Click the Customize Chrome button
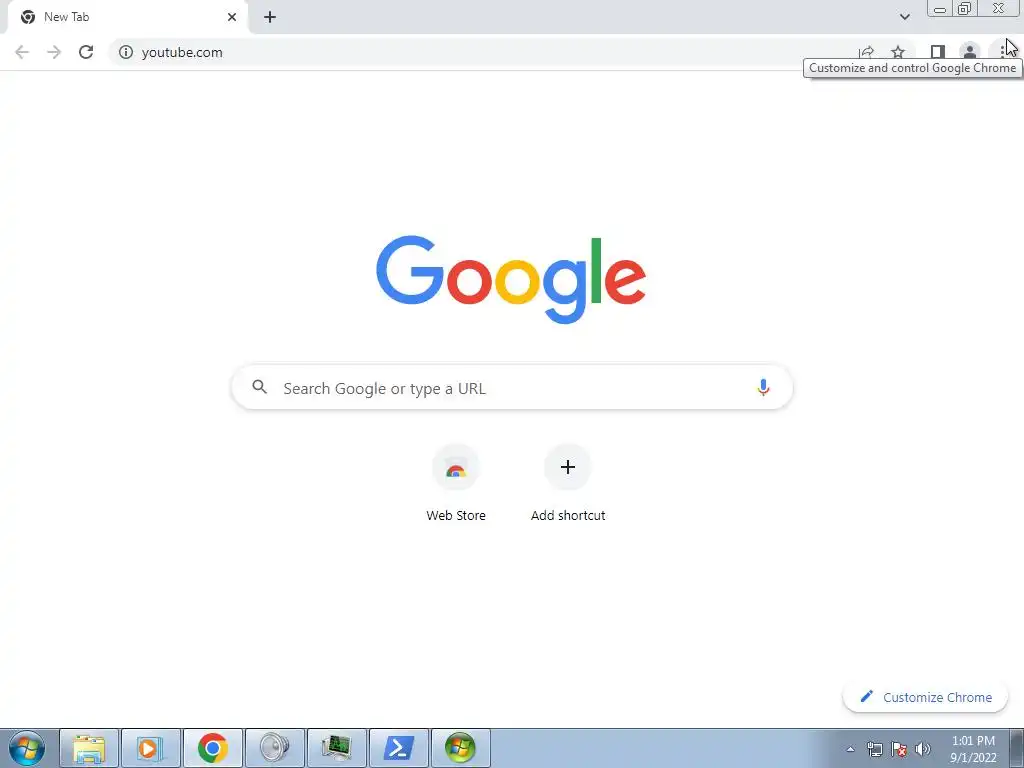This screenshot has height=768, width=1024. point(925,697)
